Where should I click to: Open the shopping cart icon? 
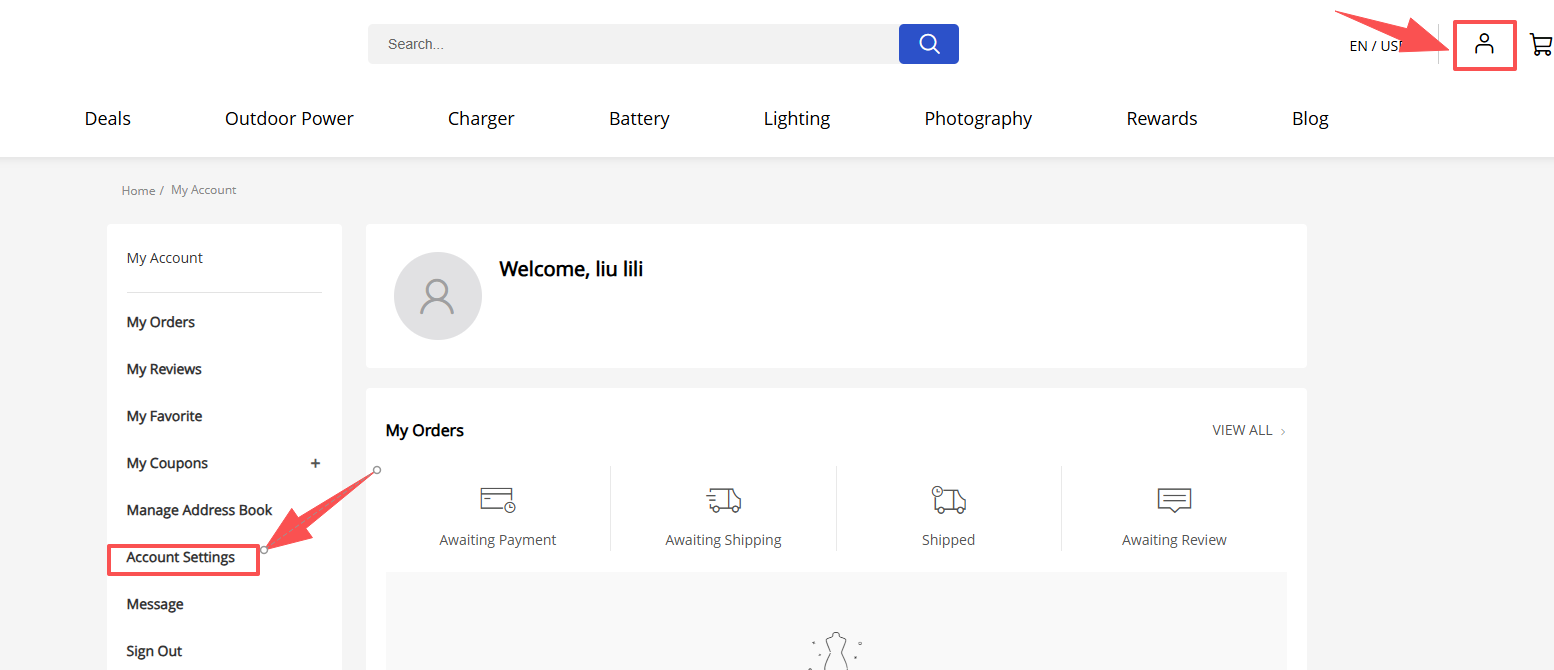click(1540, 44)
